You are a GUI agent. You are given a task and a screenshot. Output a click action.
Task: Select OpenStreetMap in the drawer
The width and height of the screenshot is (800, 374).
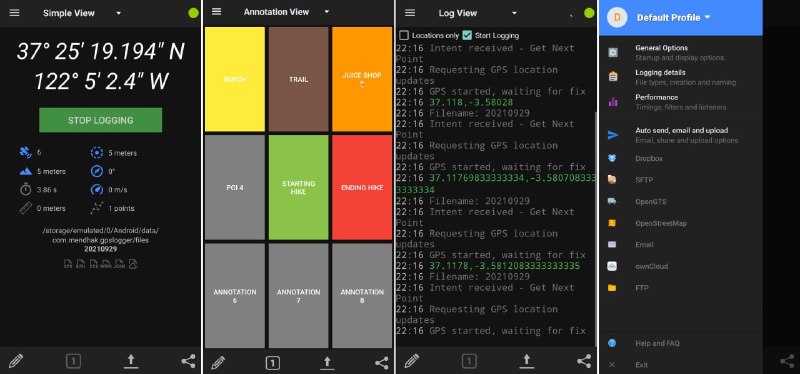pyautogui.click(x=681, y=223)
